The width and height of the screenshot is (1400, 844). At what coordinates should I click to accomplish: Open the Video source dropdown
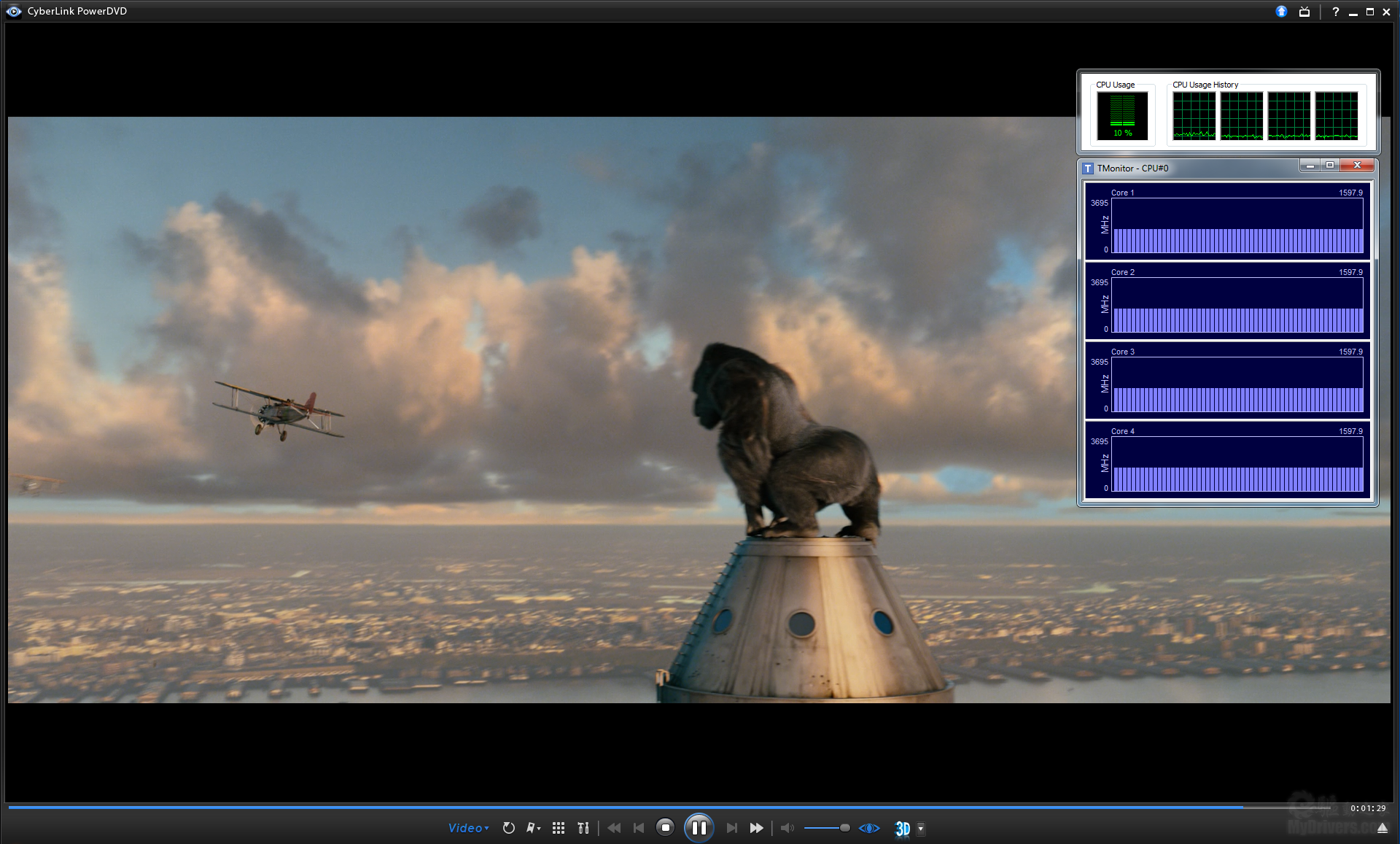coord(468,828)
